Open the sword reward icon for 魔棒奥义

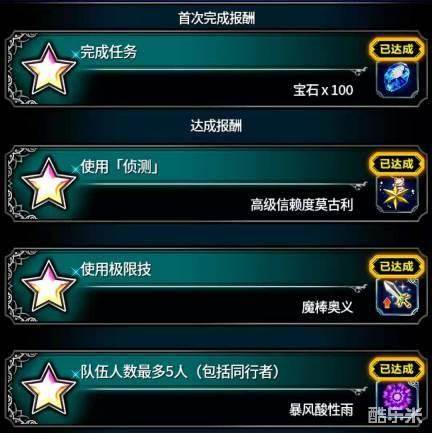point(397,297)
